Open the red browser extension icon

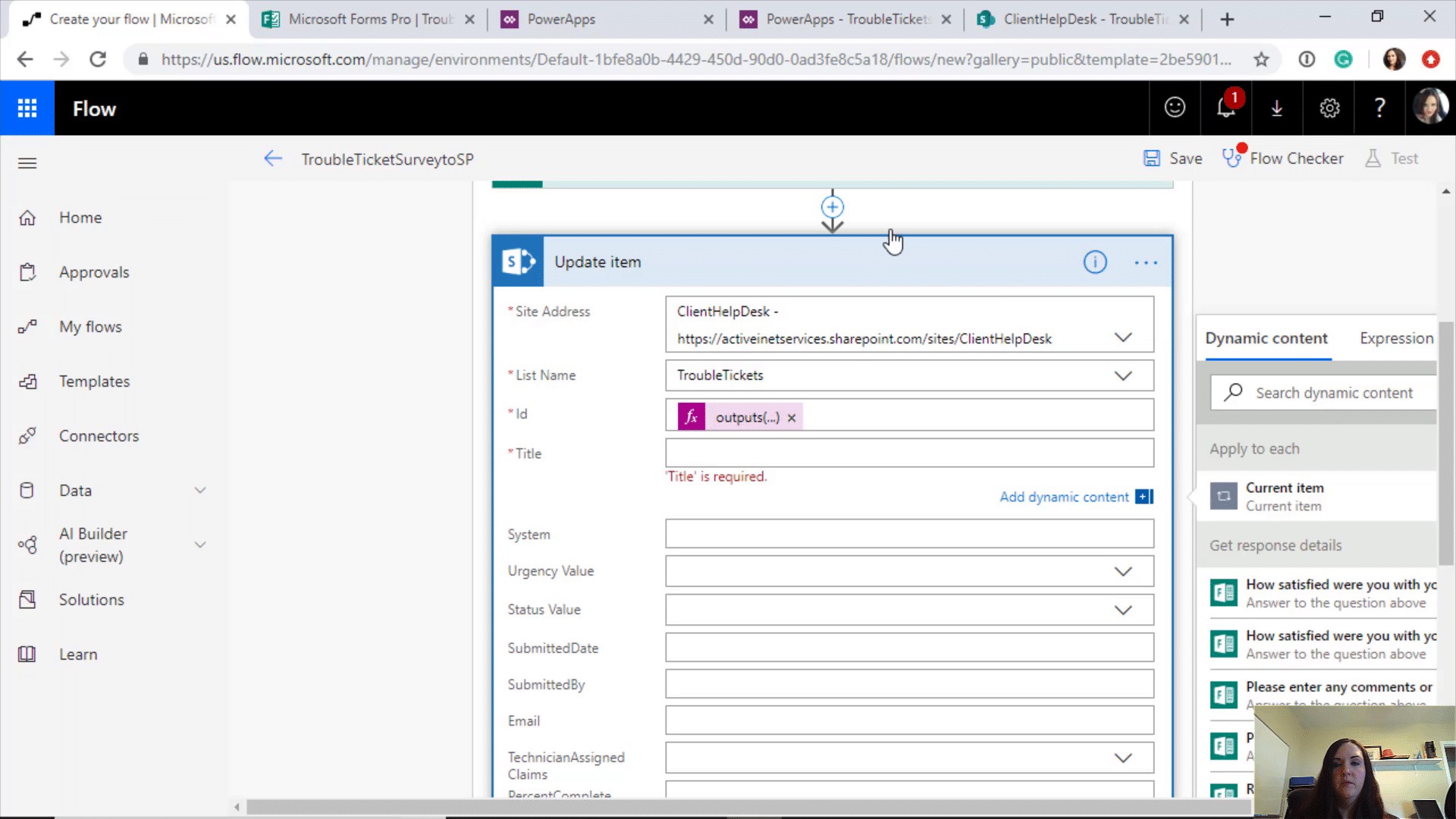point(1430,59)
